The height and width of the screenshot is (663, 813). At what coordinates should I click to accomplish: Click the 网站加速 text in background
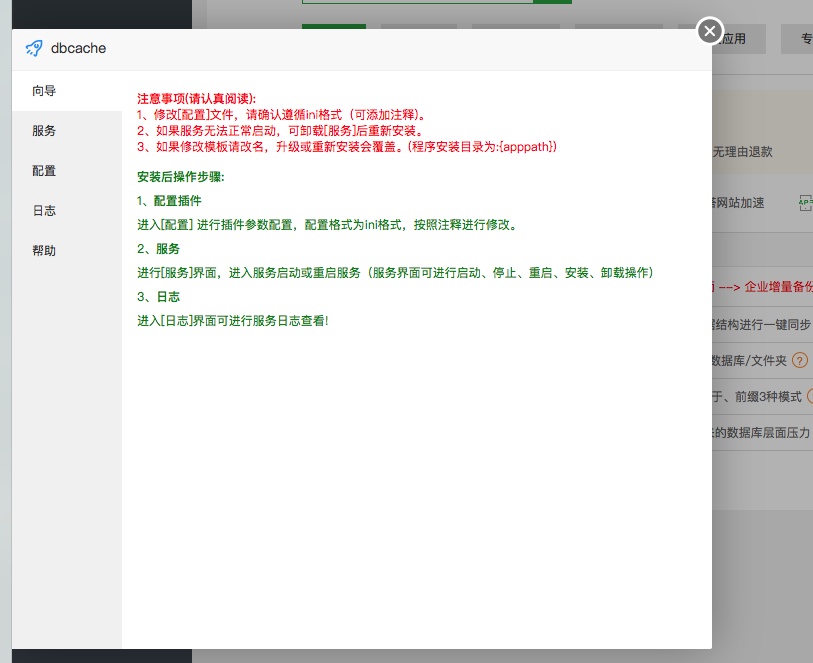click(740, 203)
